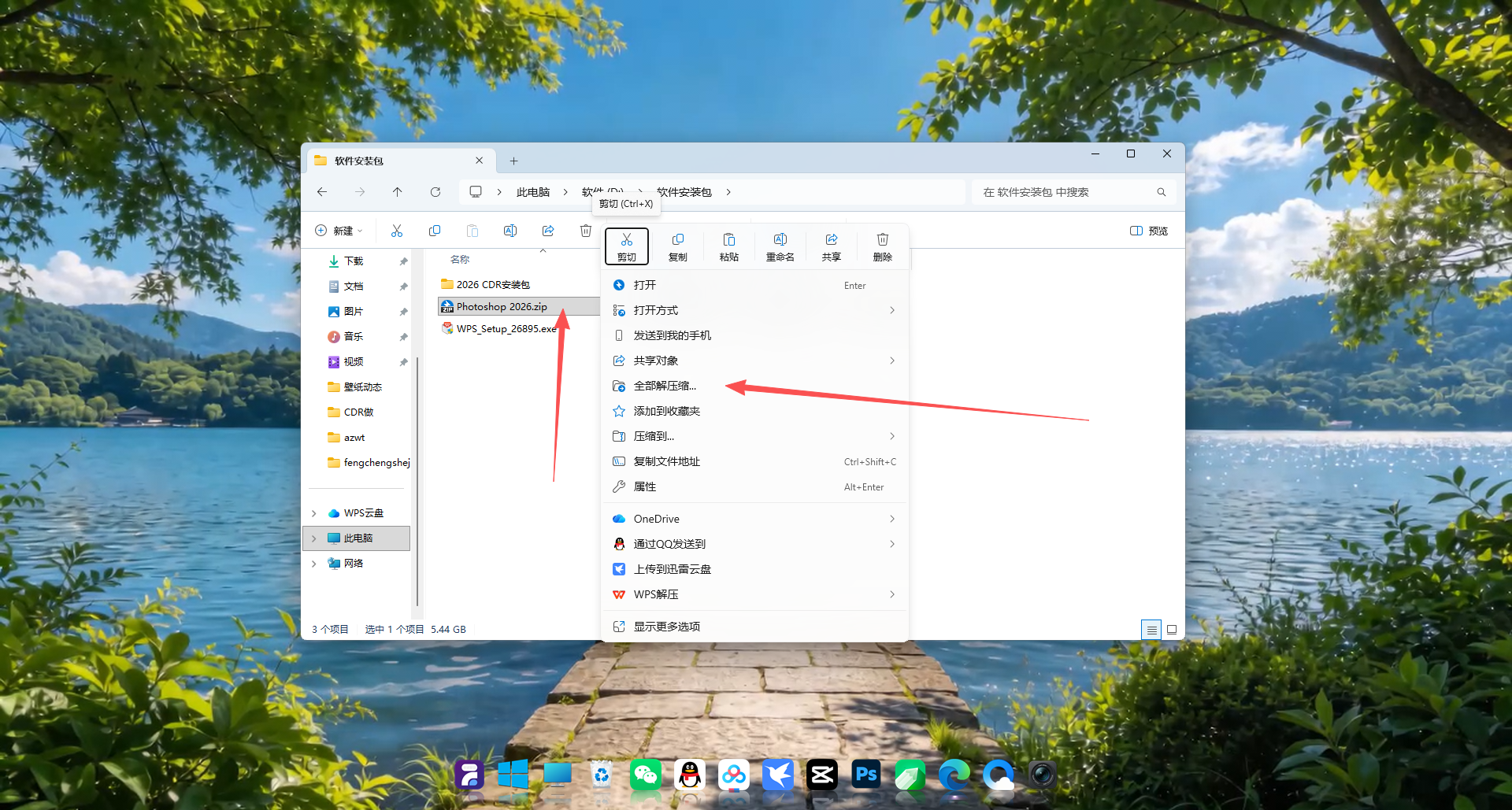
Task: Refresh the current folder
Action: (435, 192)
